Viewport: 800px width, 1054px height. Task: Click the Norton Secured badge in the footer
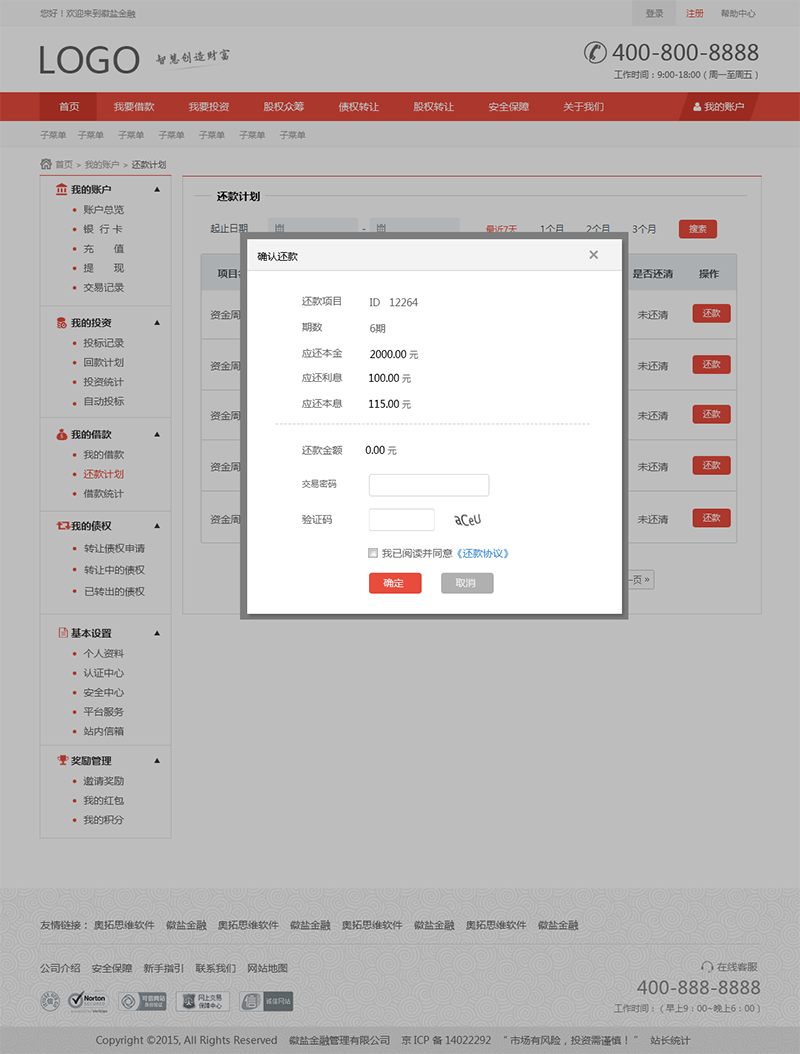tap(88, 1000)
